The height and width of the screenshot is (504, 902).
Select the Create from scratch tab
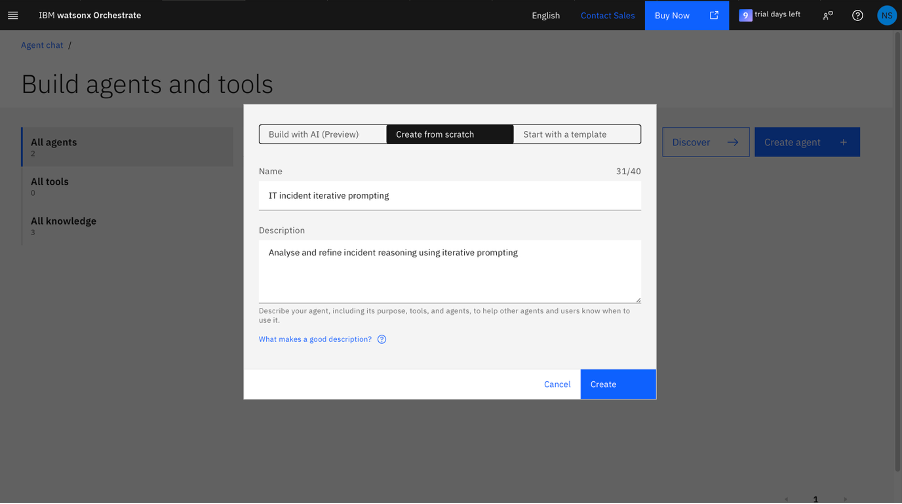[x=450, y=134]
